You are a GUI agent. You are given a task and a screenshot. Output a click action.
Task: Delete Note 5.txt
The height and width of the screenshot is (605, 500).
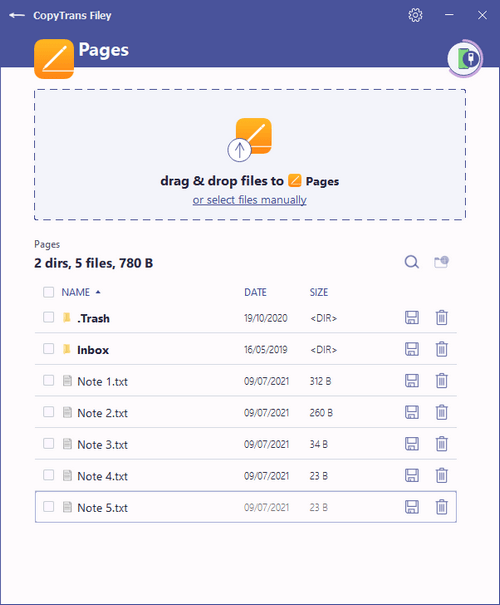[441, 507]
